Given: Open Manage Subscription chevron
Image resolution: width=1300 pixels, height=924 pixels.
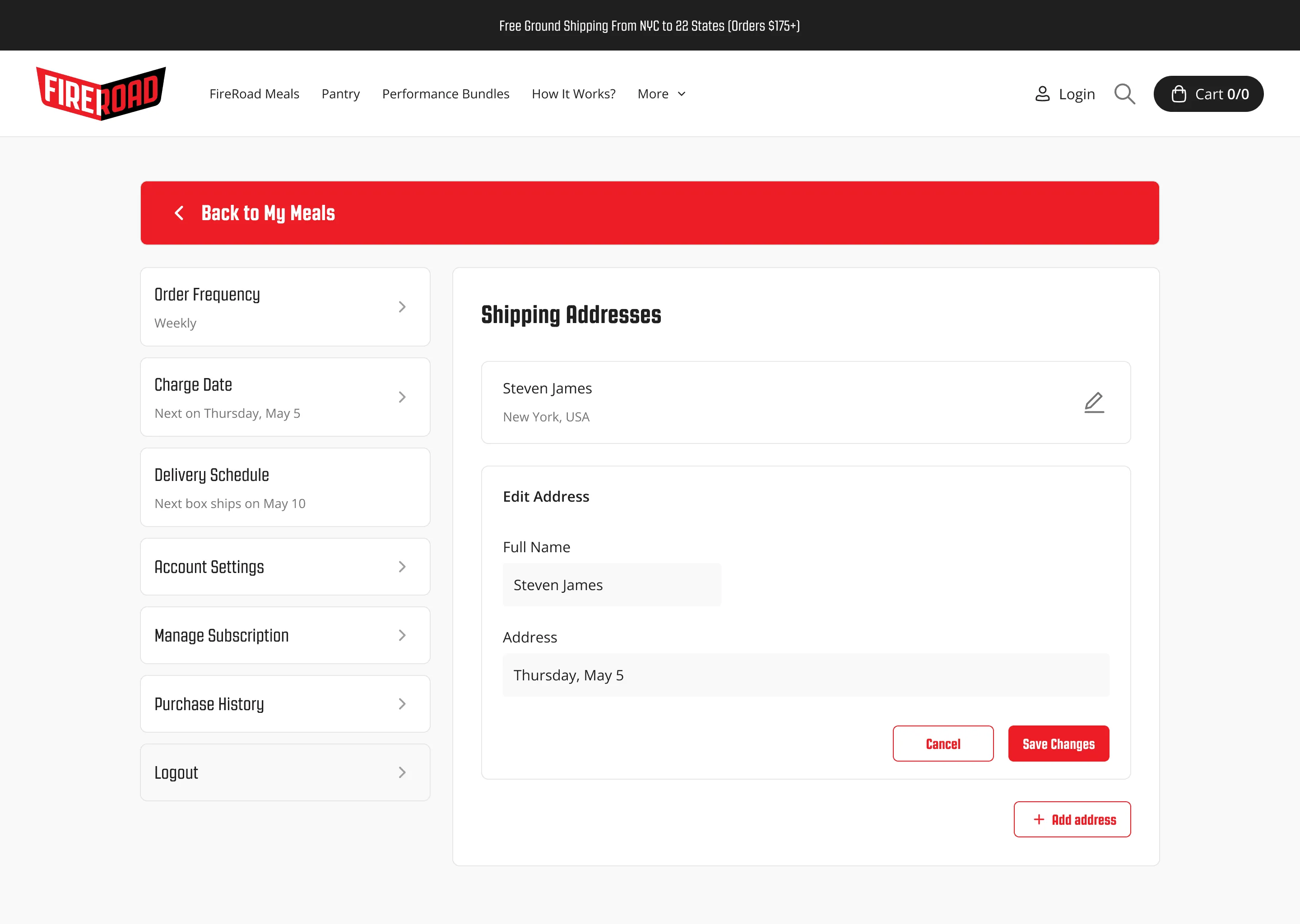Looking at the screenshot, I should click(402, 636).
